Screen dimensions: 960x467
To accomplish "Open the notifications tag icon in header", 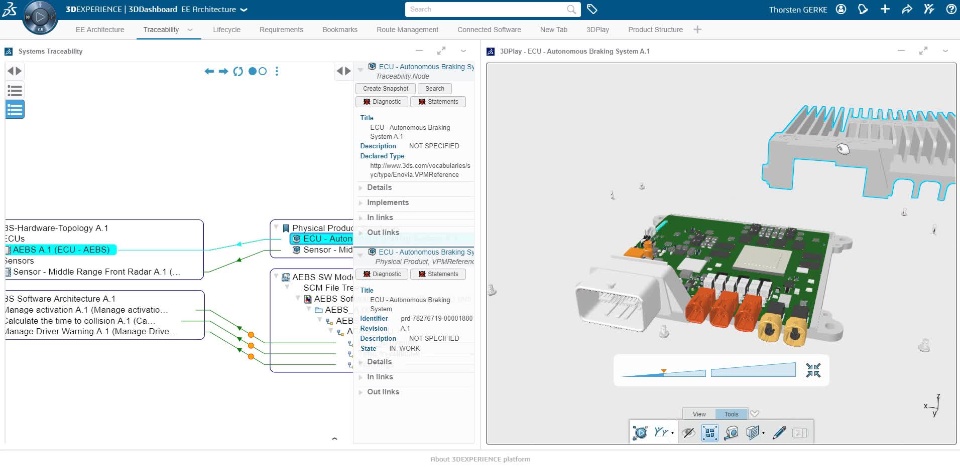I will 863,9.
